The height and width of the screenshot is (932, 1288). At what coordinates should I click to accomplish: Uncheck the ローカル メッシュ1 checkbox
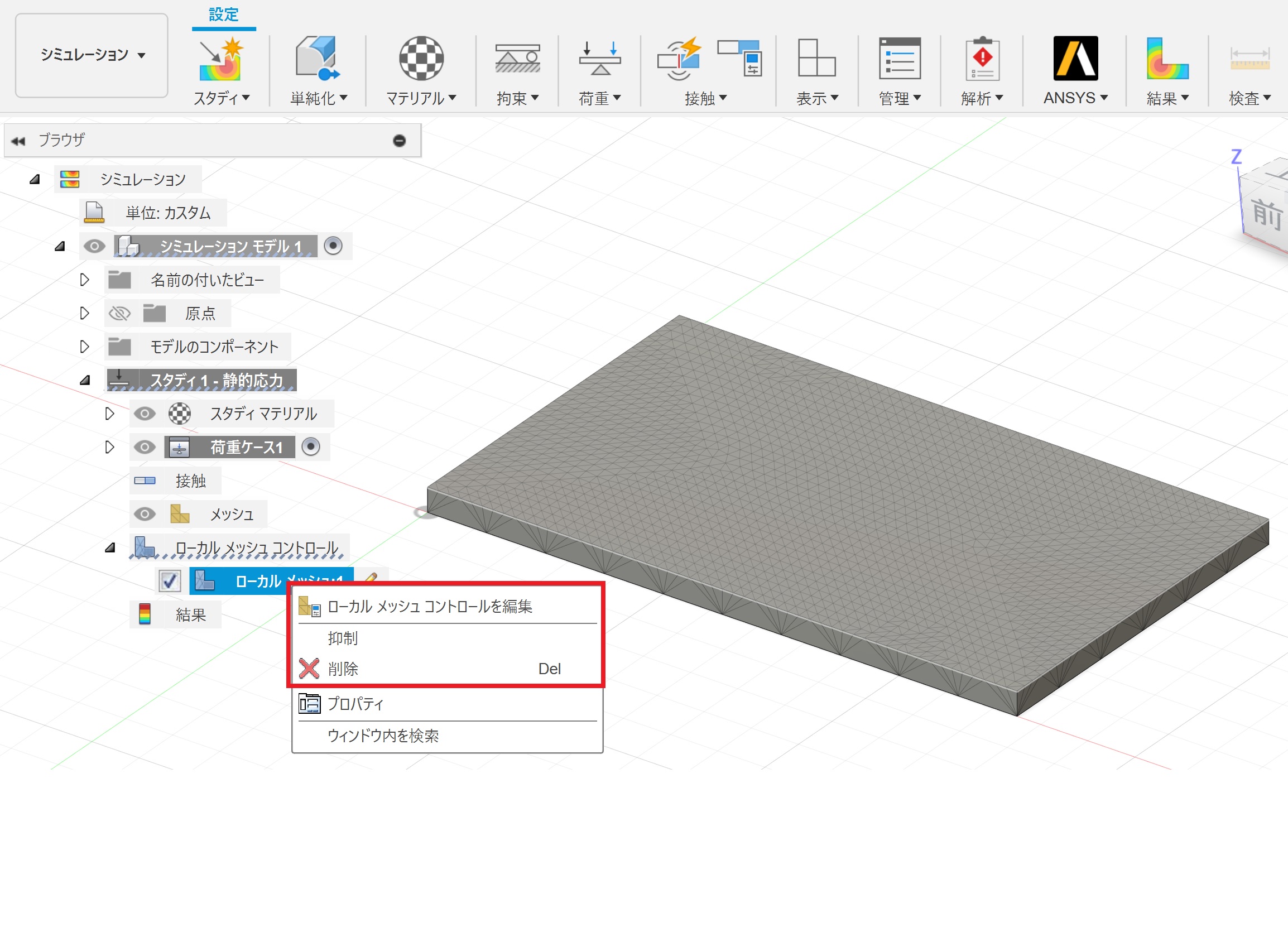click(x=169, y=581)
